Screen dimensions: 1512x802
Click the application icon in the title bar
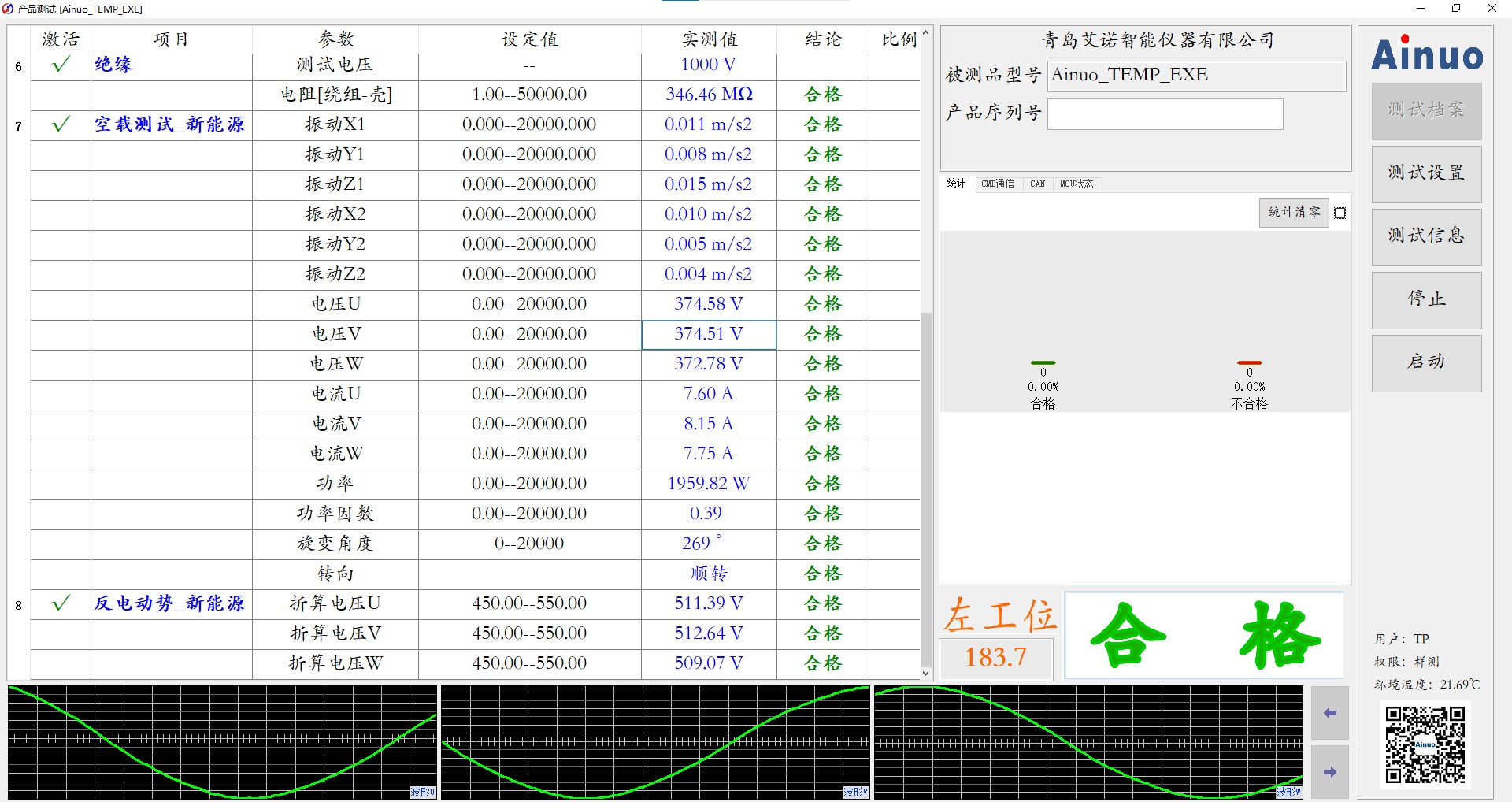[9, 9]
